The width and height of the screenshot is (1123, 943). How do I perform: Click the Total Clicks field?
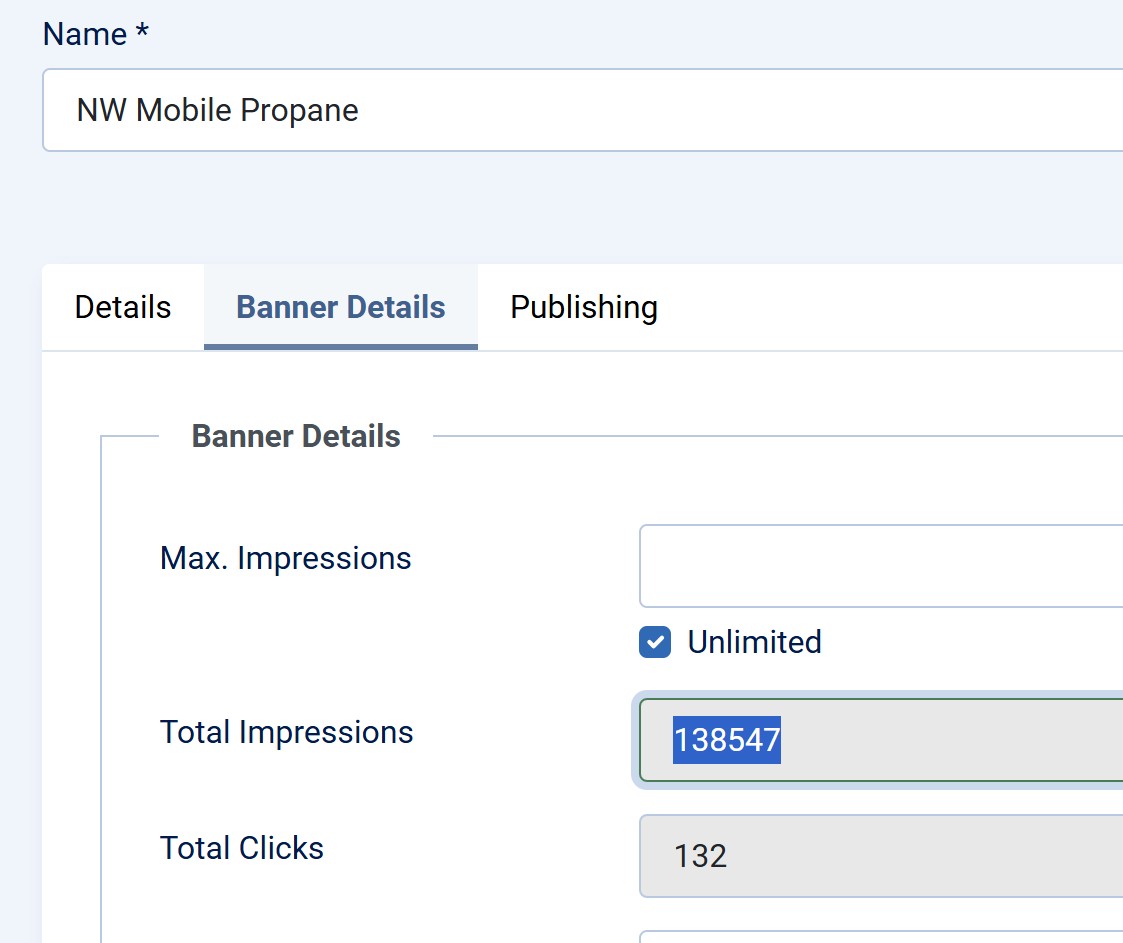click(x=880, y=856)
